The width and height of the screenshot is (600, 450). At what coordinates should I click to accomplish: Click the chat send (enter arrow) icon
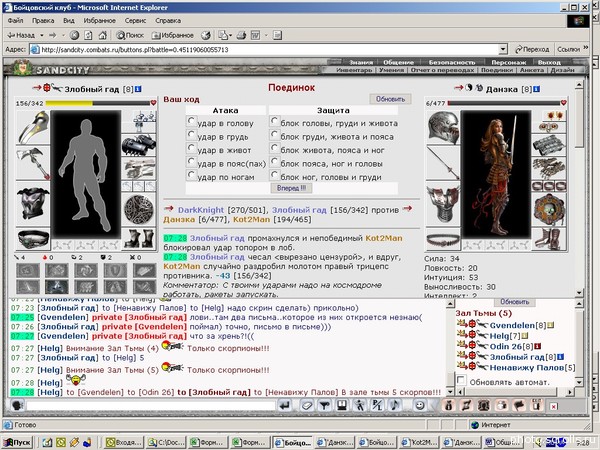tap(284, 406)
